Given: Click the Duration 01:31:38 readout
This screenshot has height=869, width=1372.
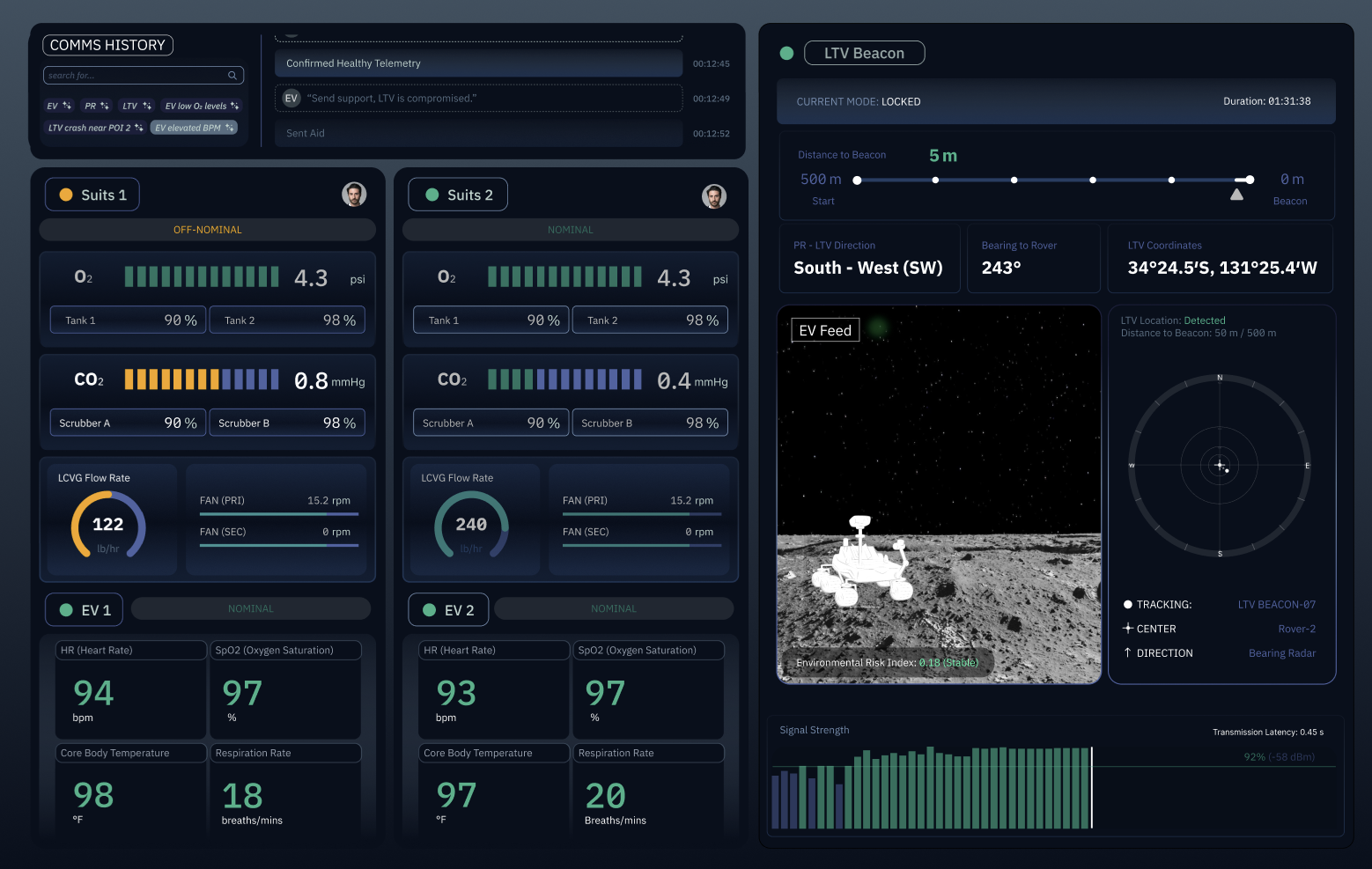Looking at the screenshot, I should [1266, 101].
